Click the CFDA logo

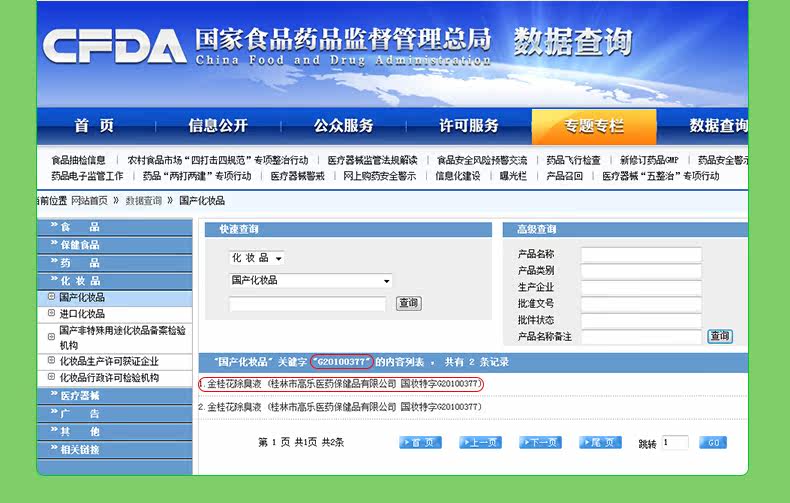tap(115, 46)
